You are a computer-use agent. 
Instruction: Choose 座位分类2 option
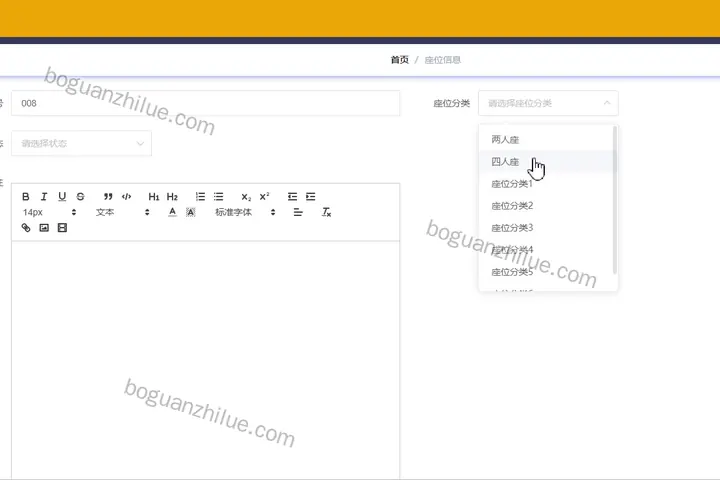[546, 205]
